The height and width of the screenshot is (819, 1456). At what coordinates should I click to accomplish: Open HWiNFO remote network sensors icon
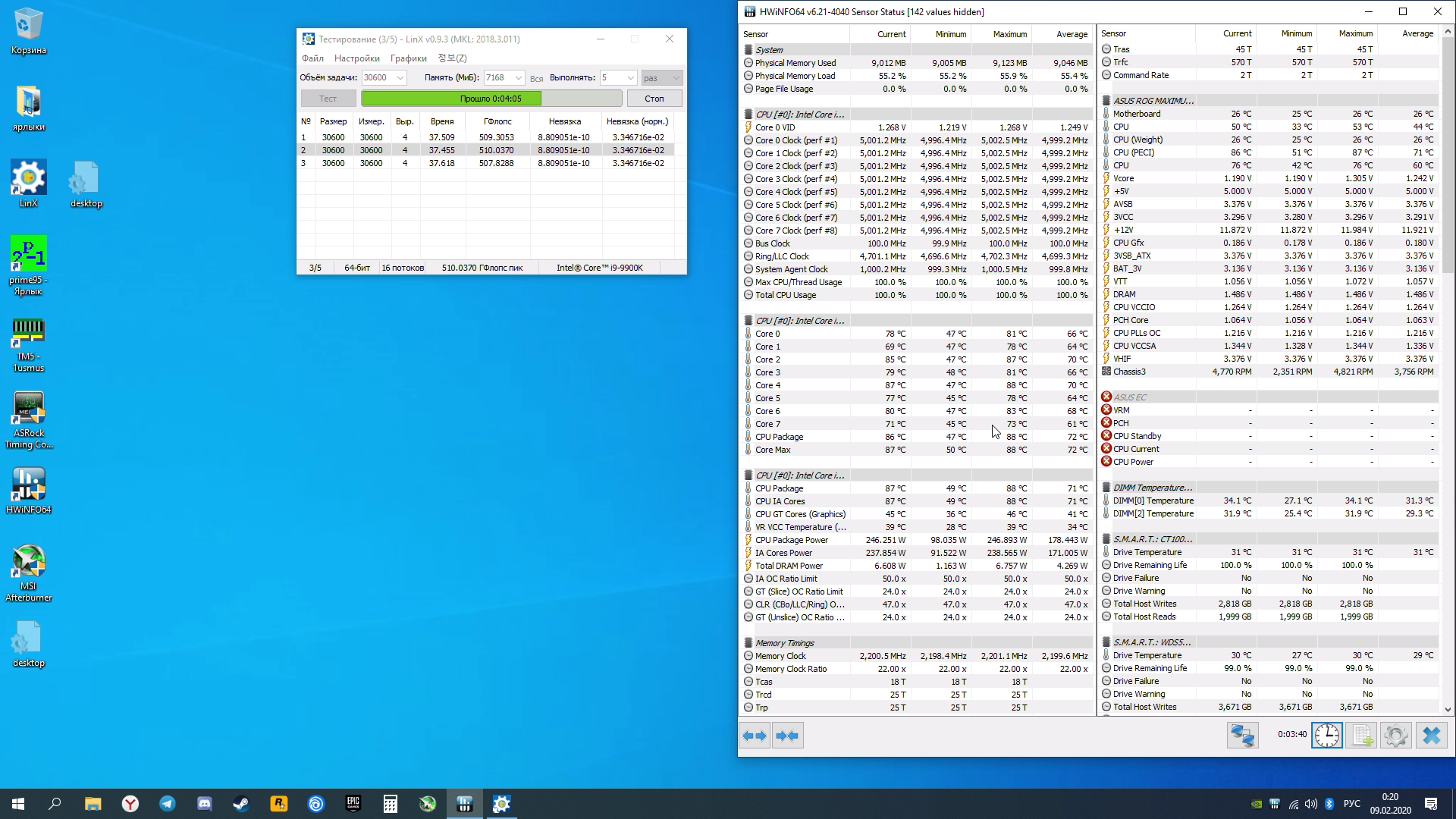click(1242, 736)
